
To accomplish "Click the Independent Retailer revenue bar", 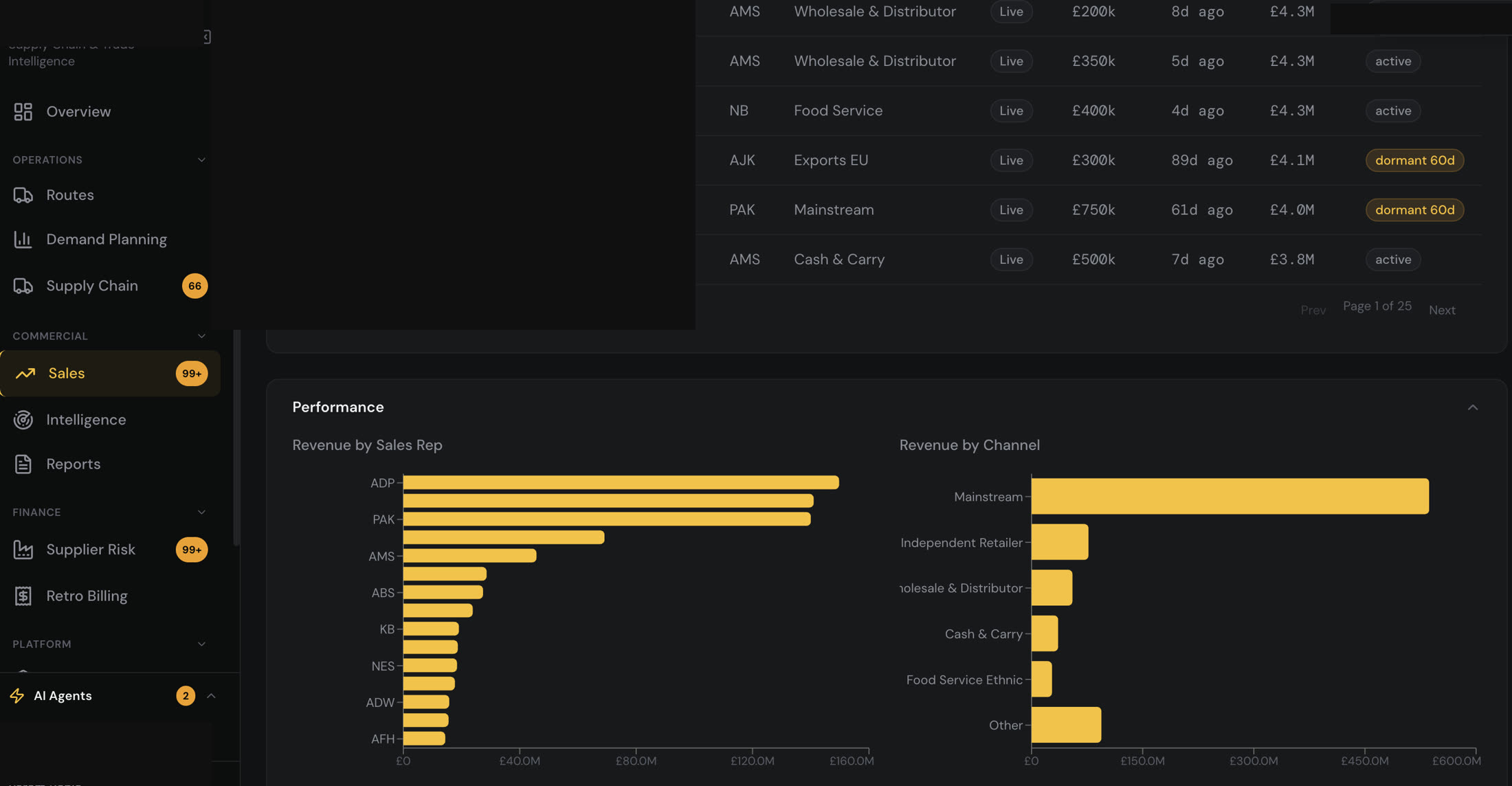I will point(1060,542).
